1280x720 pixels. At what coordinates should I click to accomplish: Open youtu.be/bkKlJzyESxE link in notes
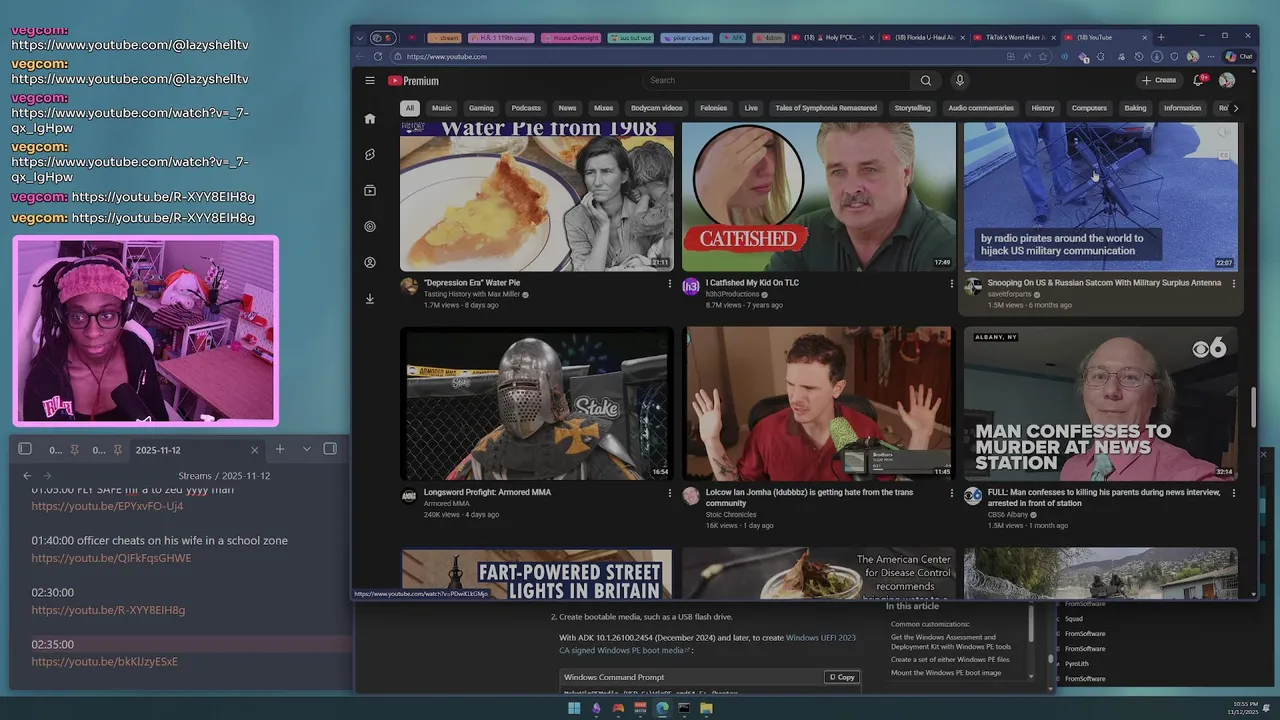click(x=104, y=662)
